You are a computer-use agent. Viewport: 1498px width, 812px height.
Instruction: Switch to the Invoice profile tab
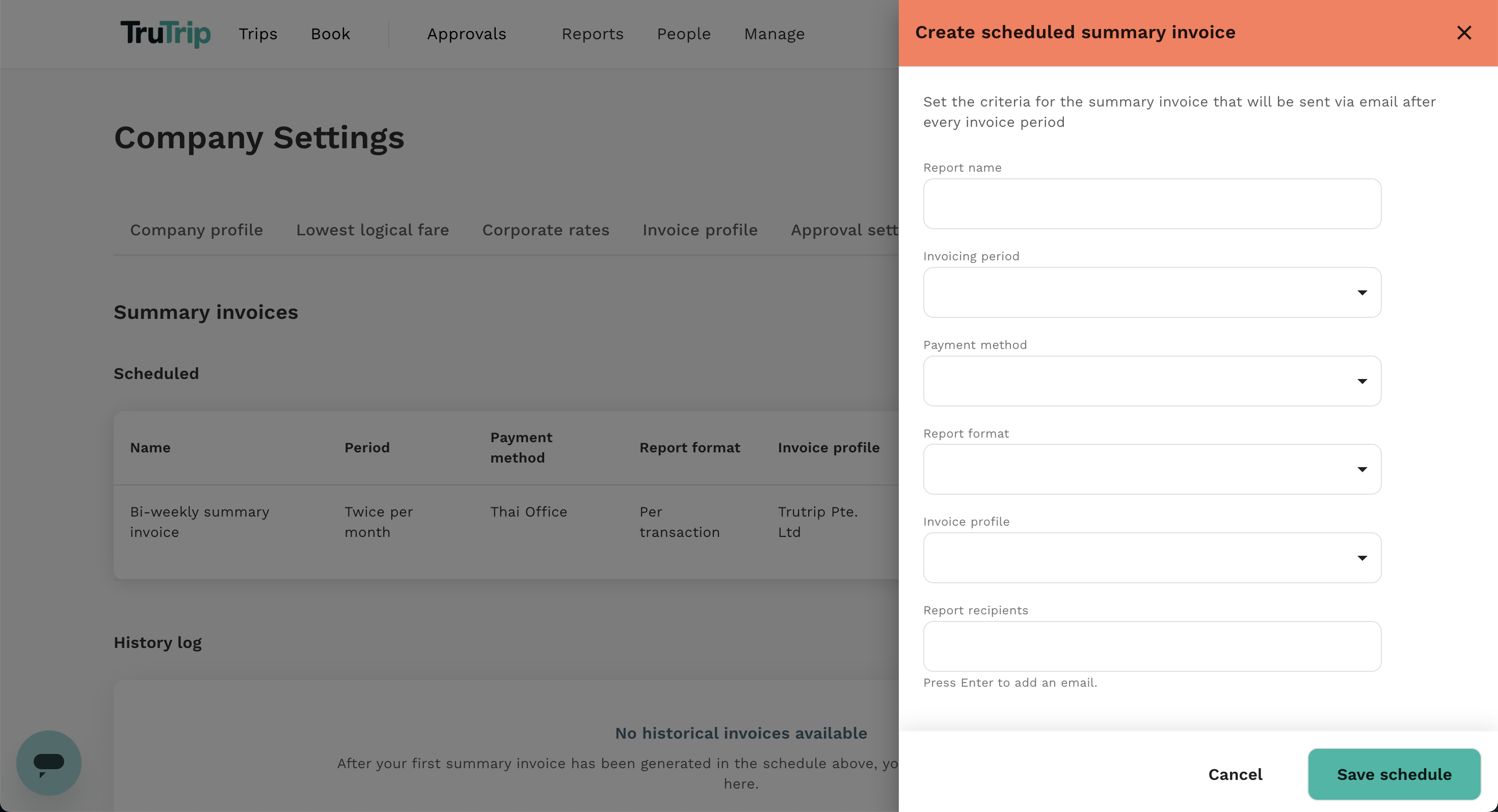pyautogui.click(x=700, y=230)
